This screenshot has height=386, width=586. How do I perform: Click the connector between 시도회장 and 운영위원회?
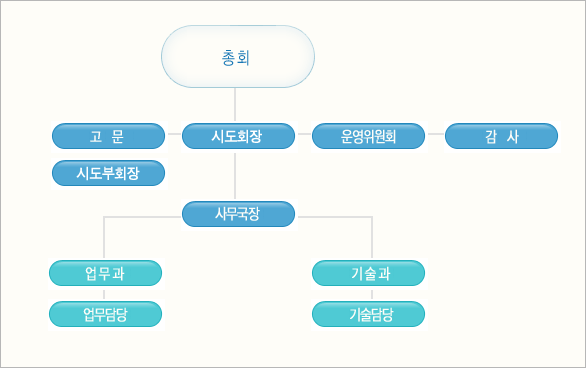click(304, 134)
